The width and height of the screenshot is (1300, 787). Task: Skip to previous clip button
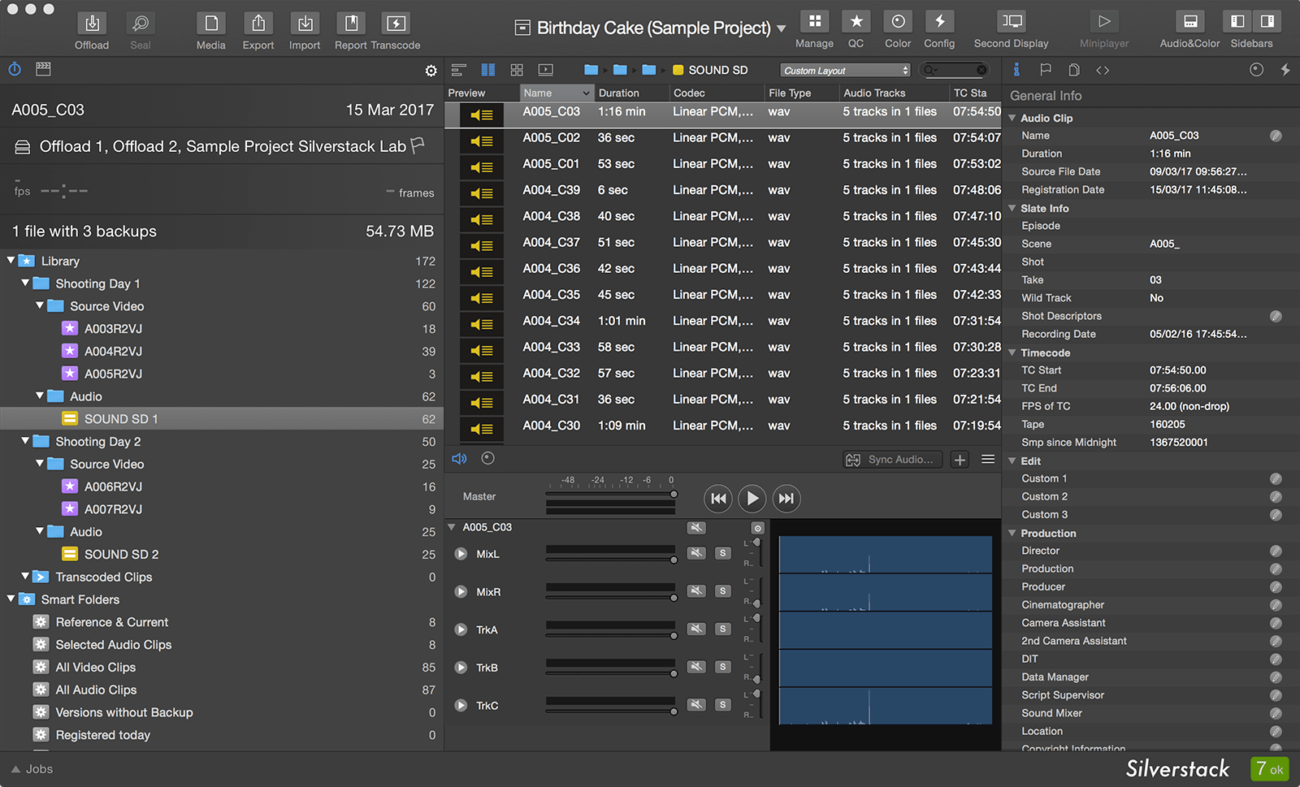tap(718, 498)
